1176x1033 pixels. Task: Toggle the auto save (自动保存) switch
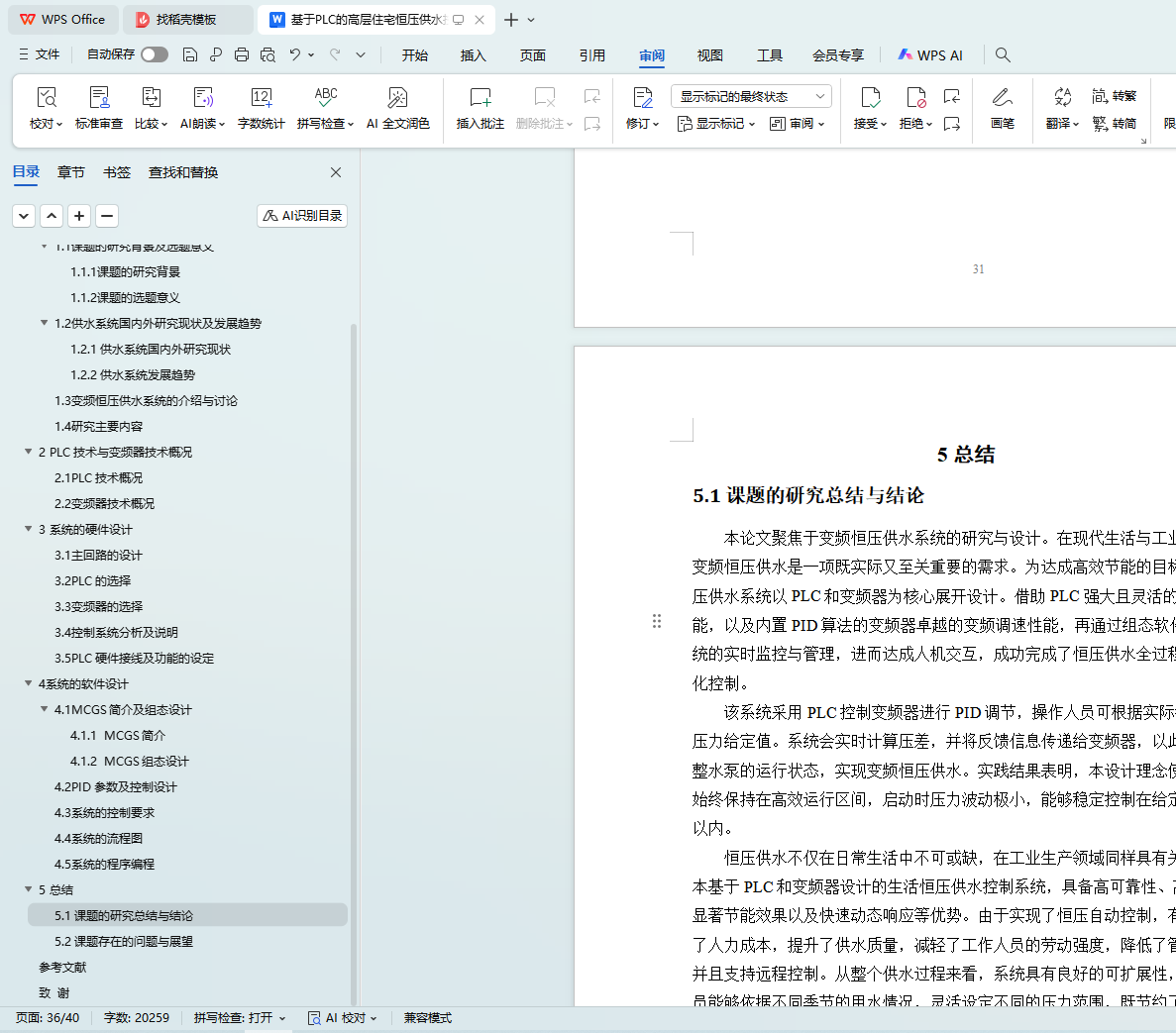(x=154, y=54)
